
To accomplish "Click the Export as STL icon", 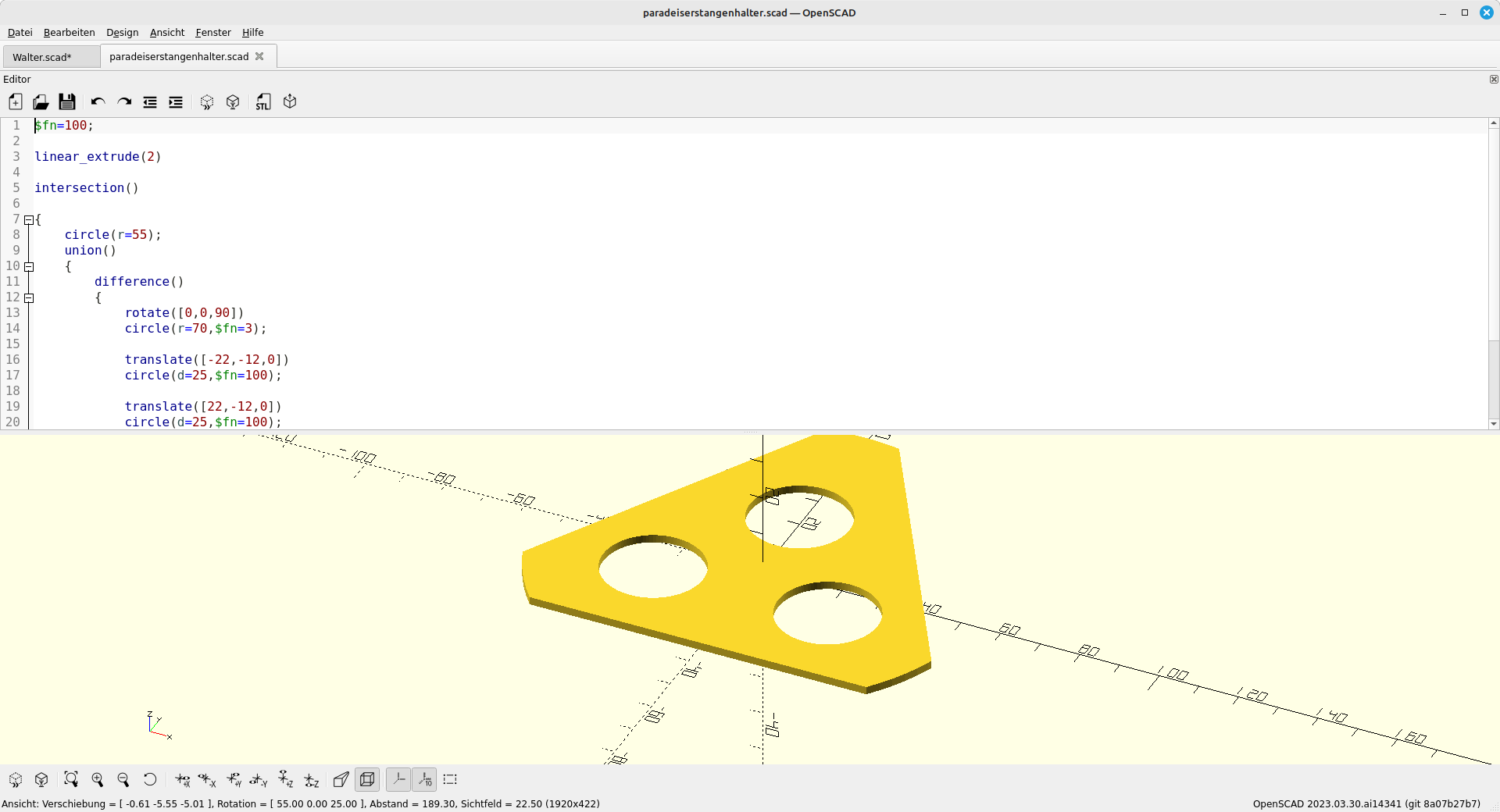I will [263, 102].
